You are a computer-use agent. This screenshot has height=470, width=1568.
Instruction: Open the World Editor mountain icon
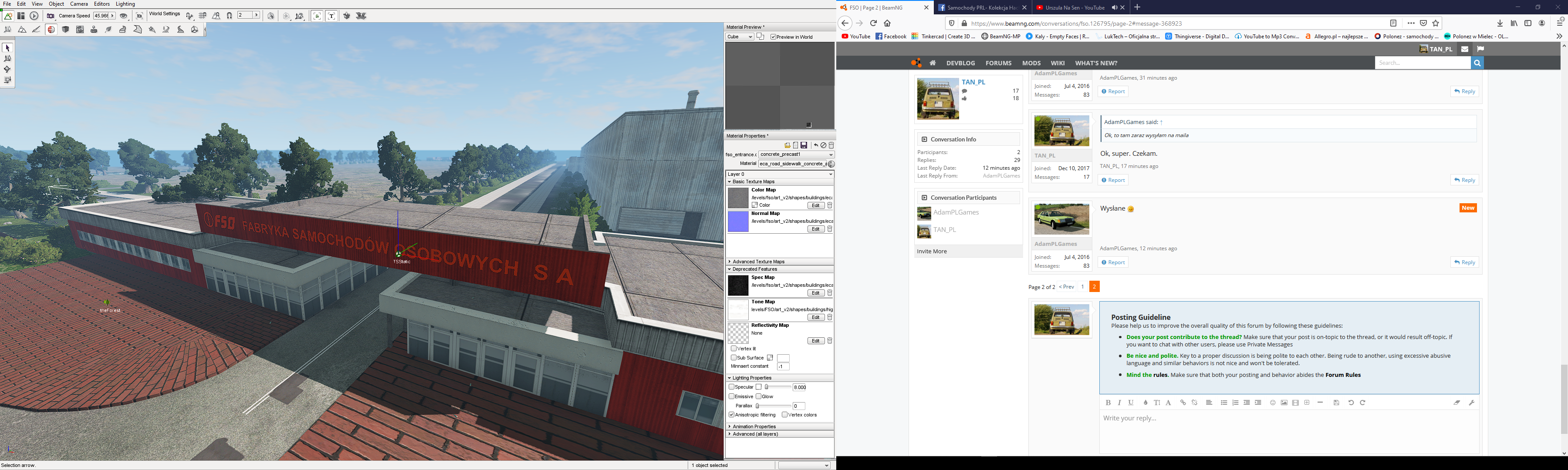8,16
